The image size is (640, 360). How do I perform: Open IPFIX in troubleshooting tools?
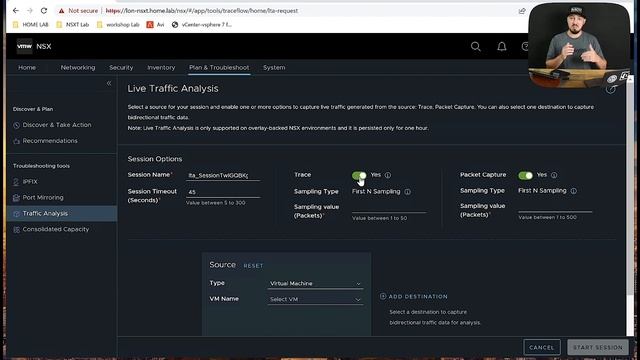30,182
